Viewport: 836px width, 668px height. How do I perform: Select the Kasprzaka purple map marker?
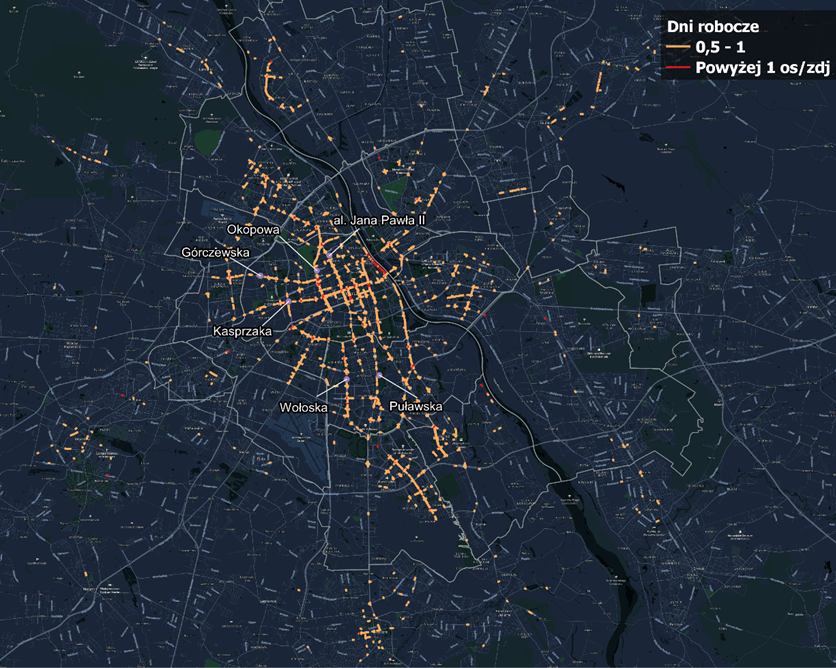pos(287,301)
